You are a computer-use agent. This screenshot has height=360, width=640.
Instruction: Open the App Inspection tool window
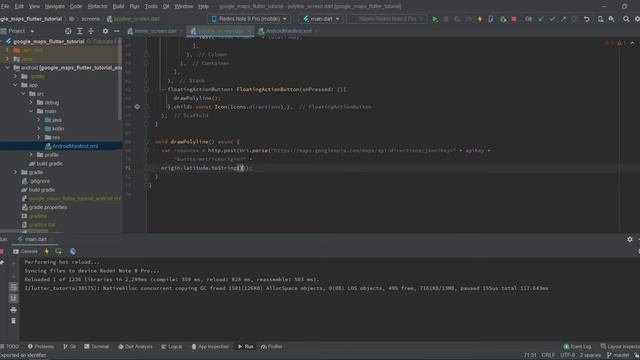tap(210, 347)
